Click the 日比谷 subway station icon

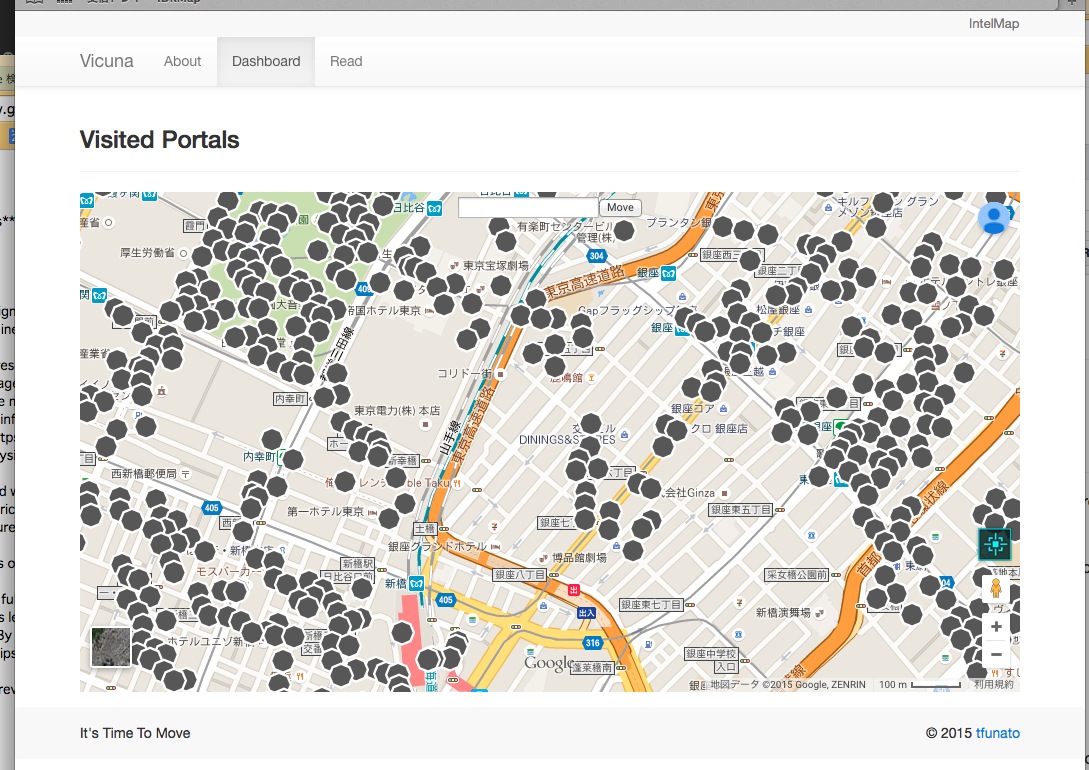pyautogui.click(x=435, y=208)
